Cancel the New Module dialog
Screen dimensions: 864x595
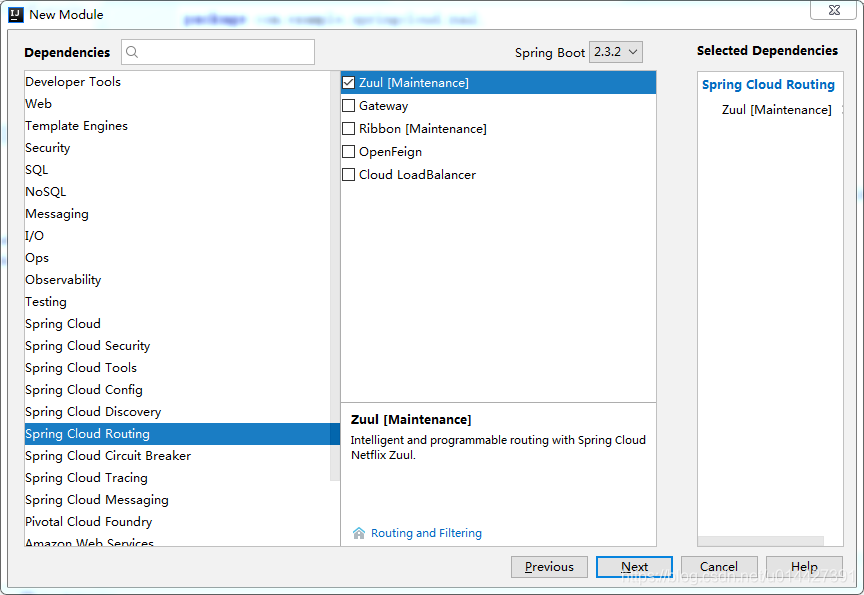pos(719,567)
